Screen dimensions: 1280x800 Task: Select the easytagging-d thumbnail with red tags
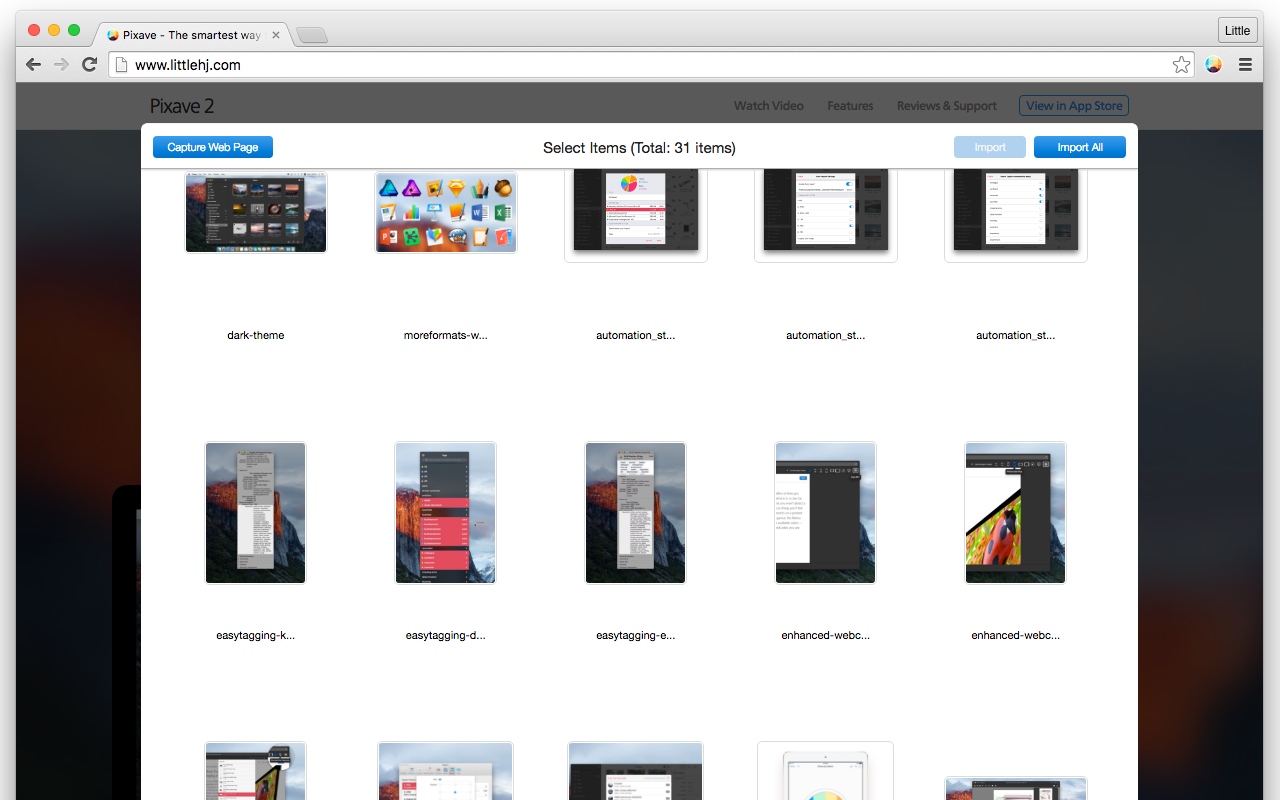coord(446,513)
